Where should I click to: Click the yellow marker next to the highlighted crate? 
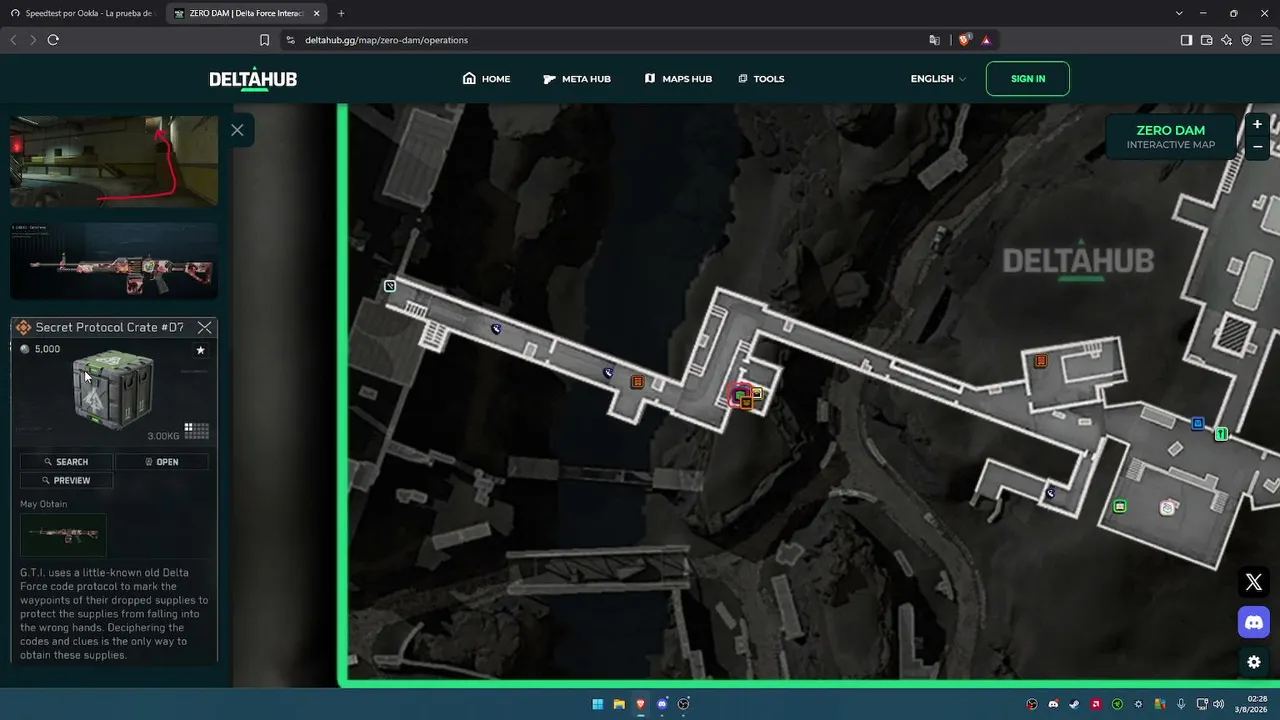[757, 393]
